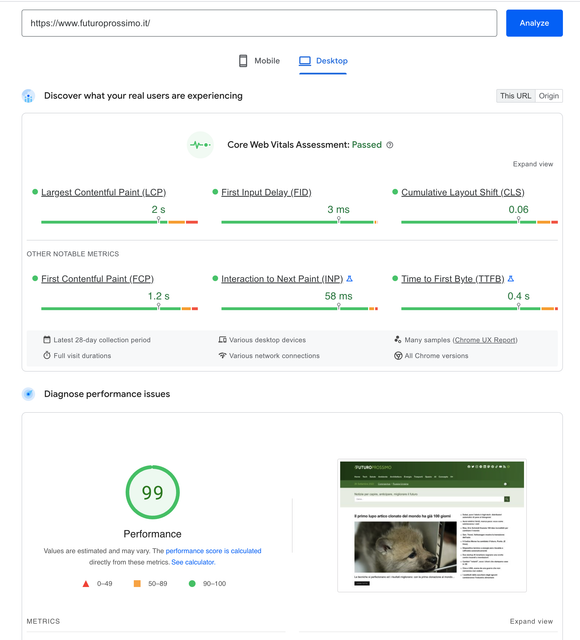Click the orange square 50–89 legend icon

pyautogui.click(x=137, y=584)
